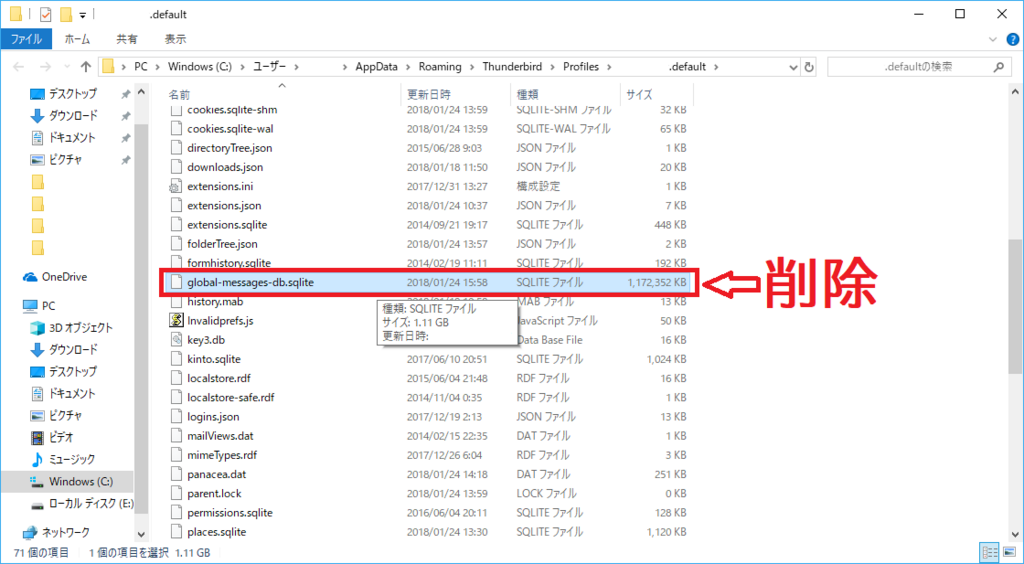Open pinned ダウンロード in quick access

pos(72,116)
